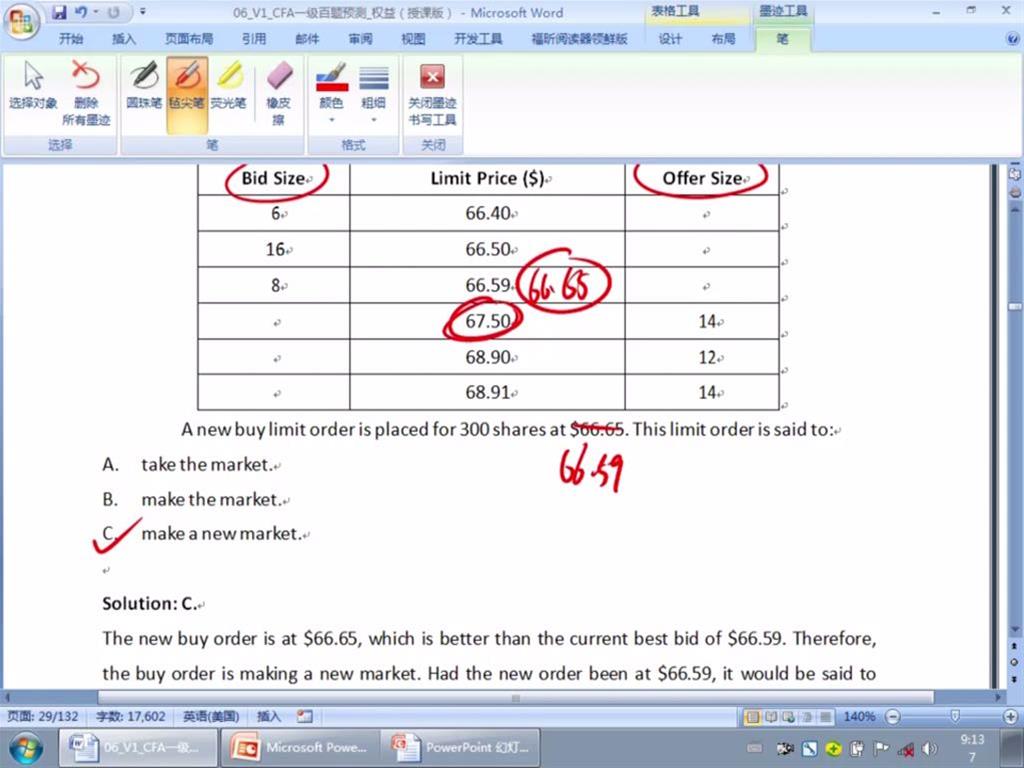This screenshot has width=1024, height=768.
Task: Click the 66.40 limit price cell
Action: [487, 213]
